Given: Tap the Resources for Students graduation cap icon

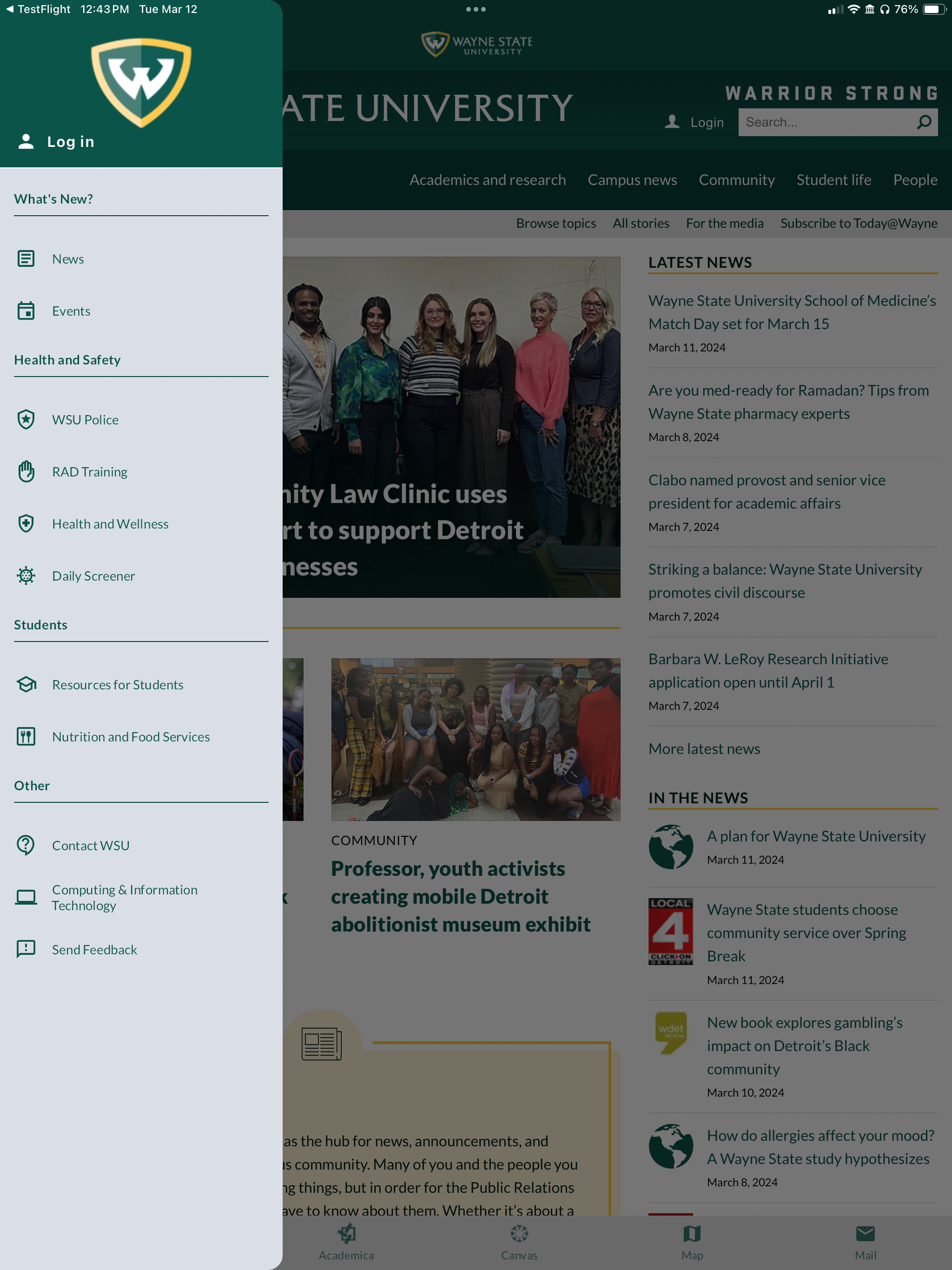Looking at the screenshot, I should [26, 684].
